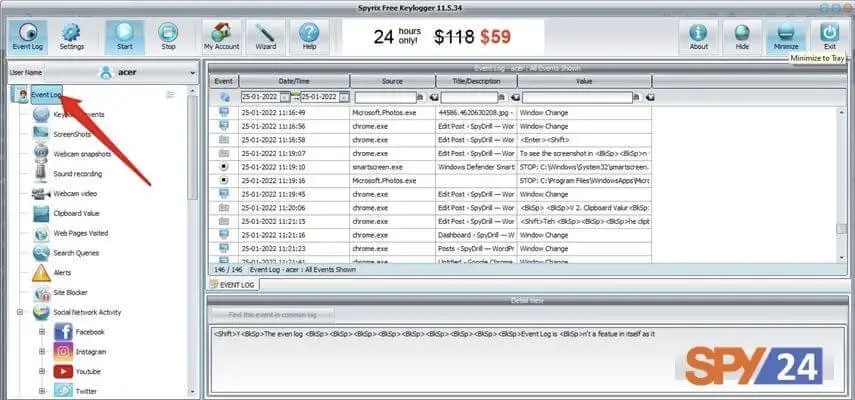Open the Facebook activity item
This screenshot has width=855, height=400.
(x=80, y=332)
